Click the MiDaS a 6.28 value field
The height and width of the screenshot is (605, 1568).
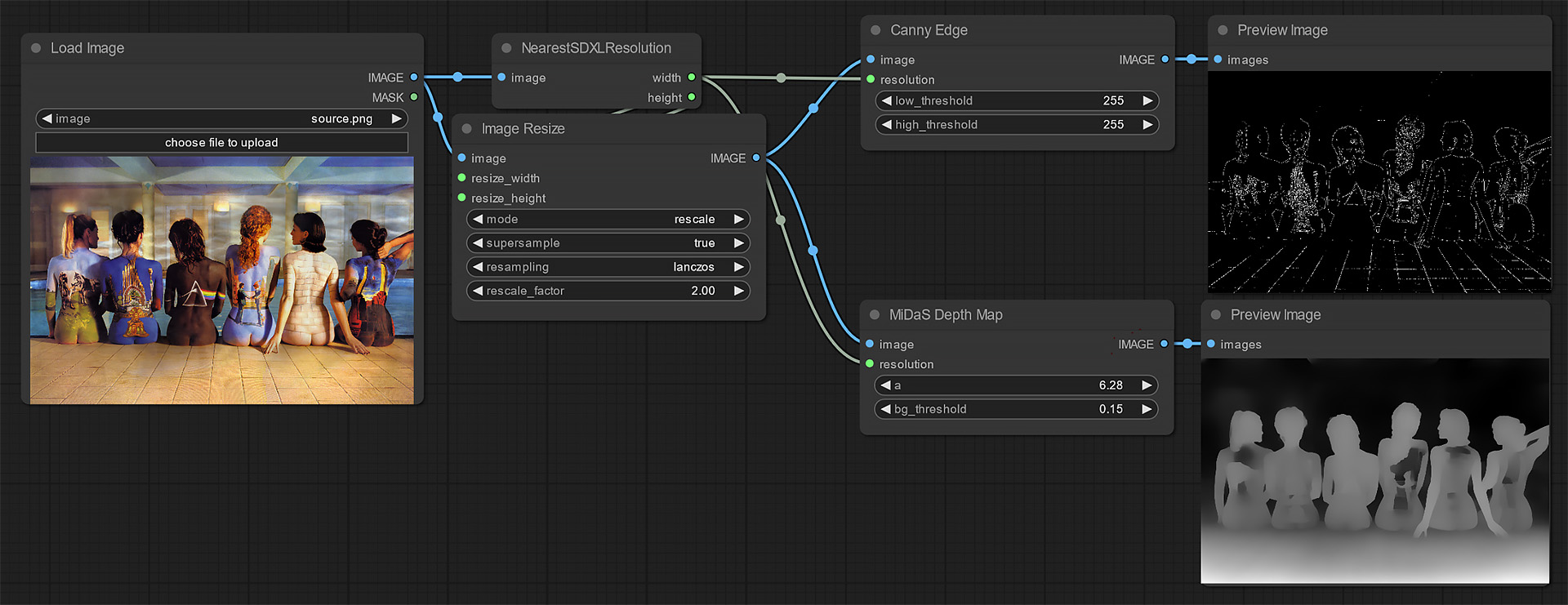(x=1017, y=385)
